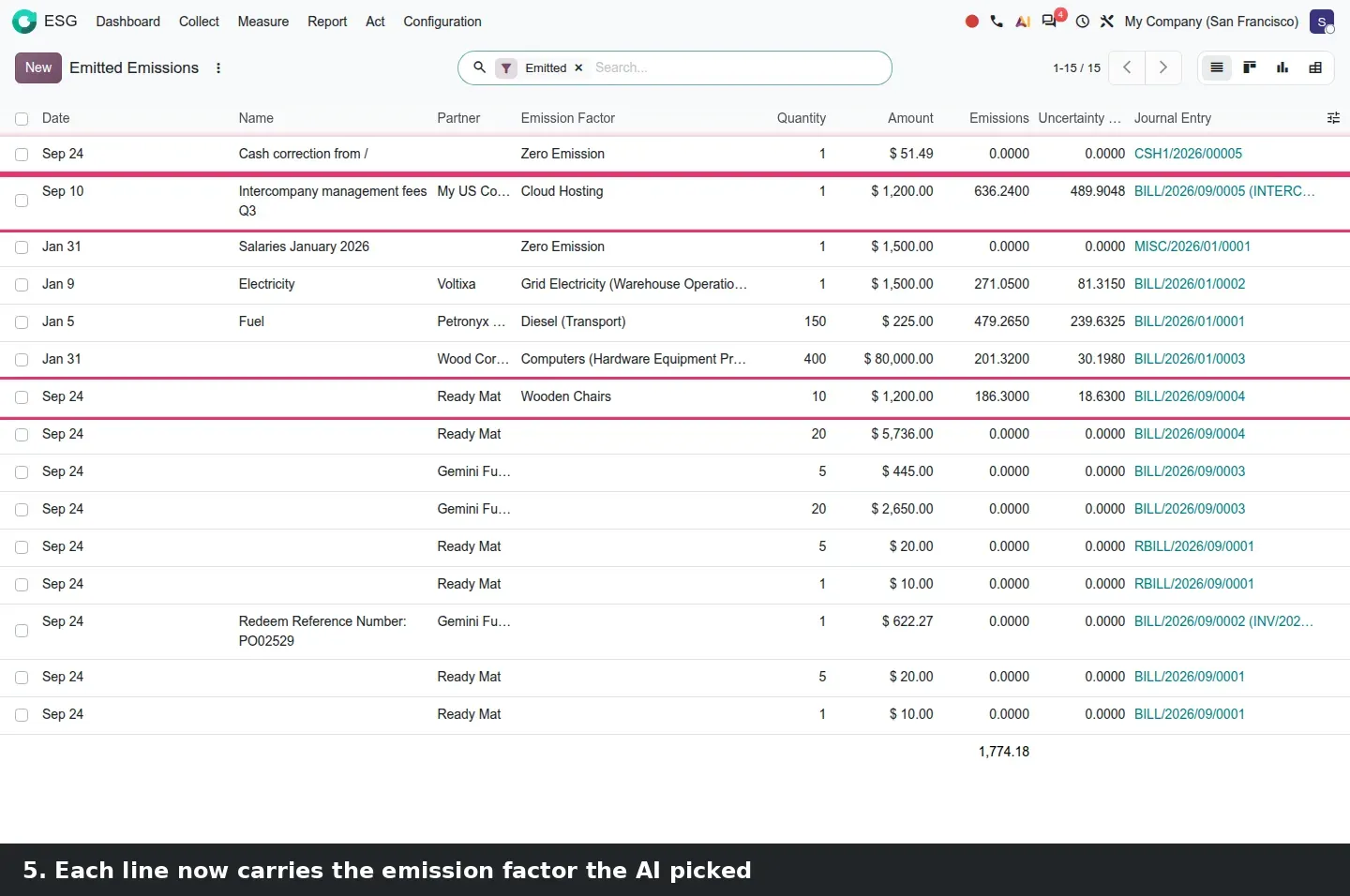Open the Emitted Emissions actions kebab menu
The height and width of the screenshot is (896, 1350).
218,67
